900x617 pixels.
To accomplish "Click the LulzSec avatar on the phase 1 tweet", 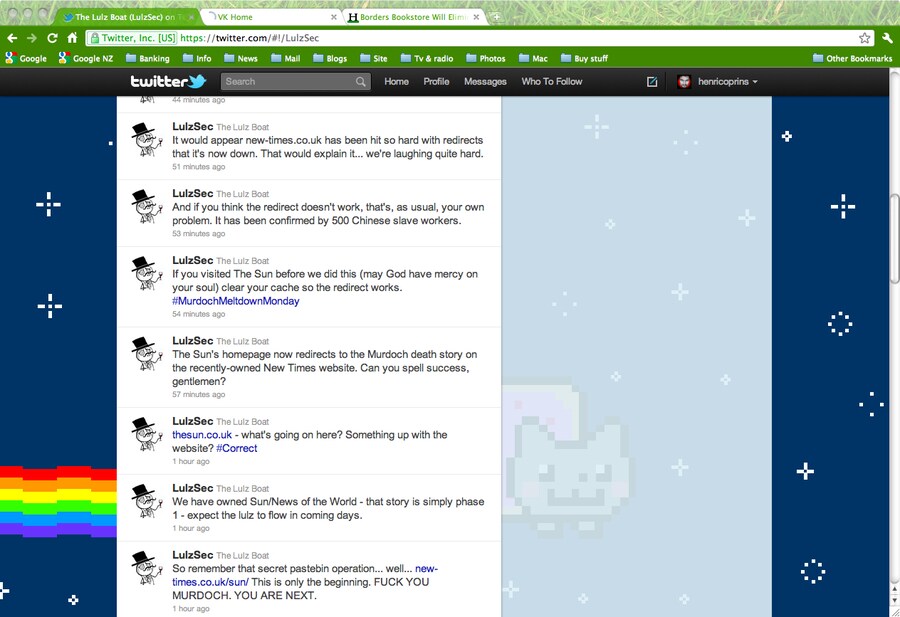I will click(x=145, y=501).
